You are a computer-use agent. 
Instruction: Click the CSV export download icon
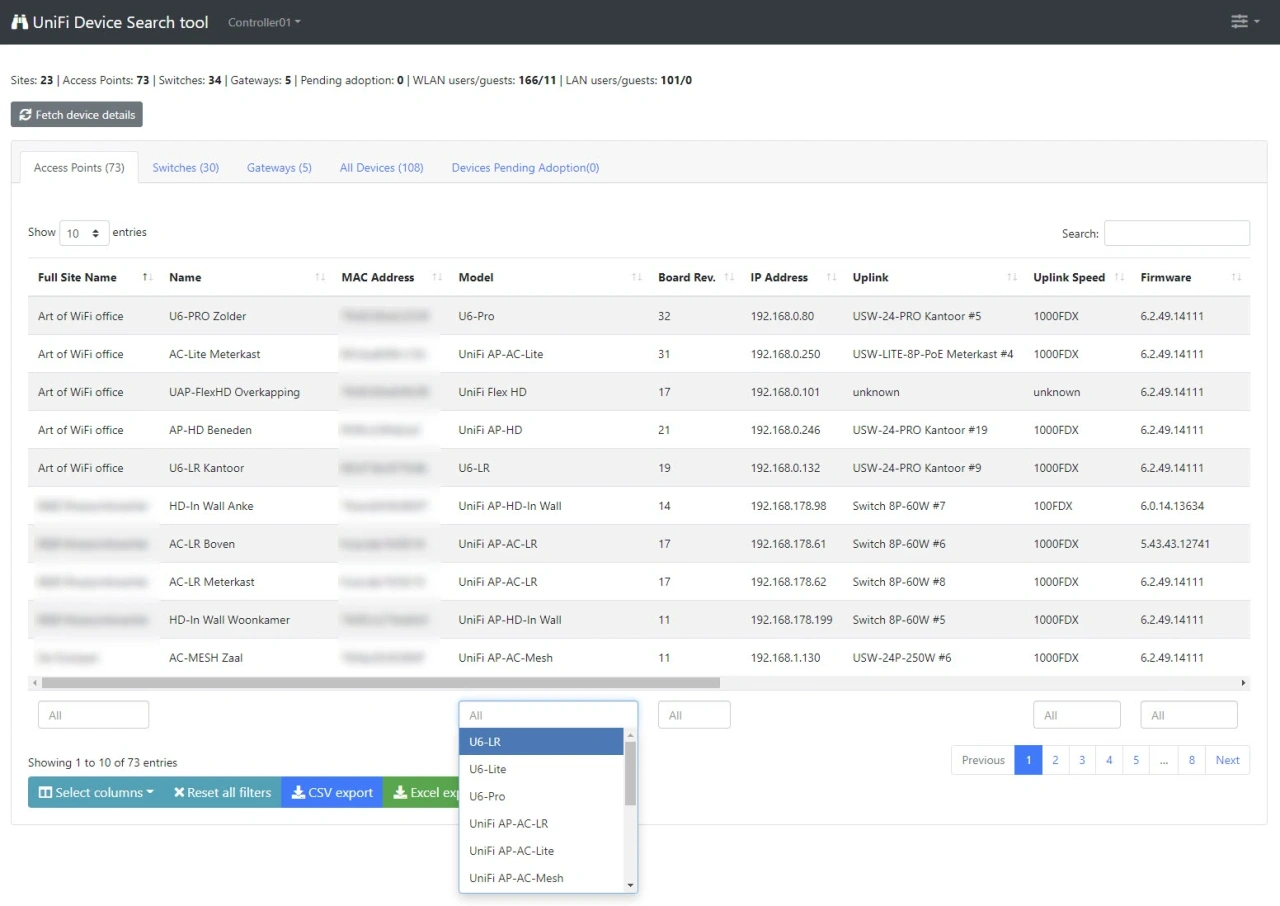pyautogui.click(x=299, y=792)
